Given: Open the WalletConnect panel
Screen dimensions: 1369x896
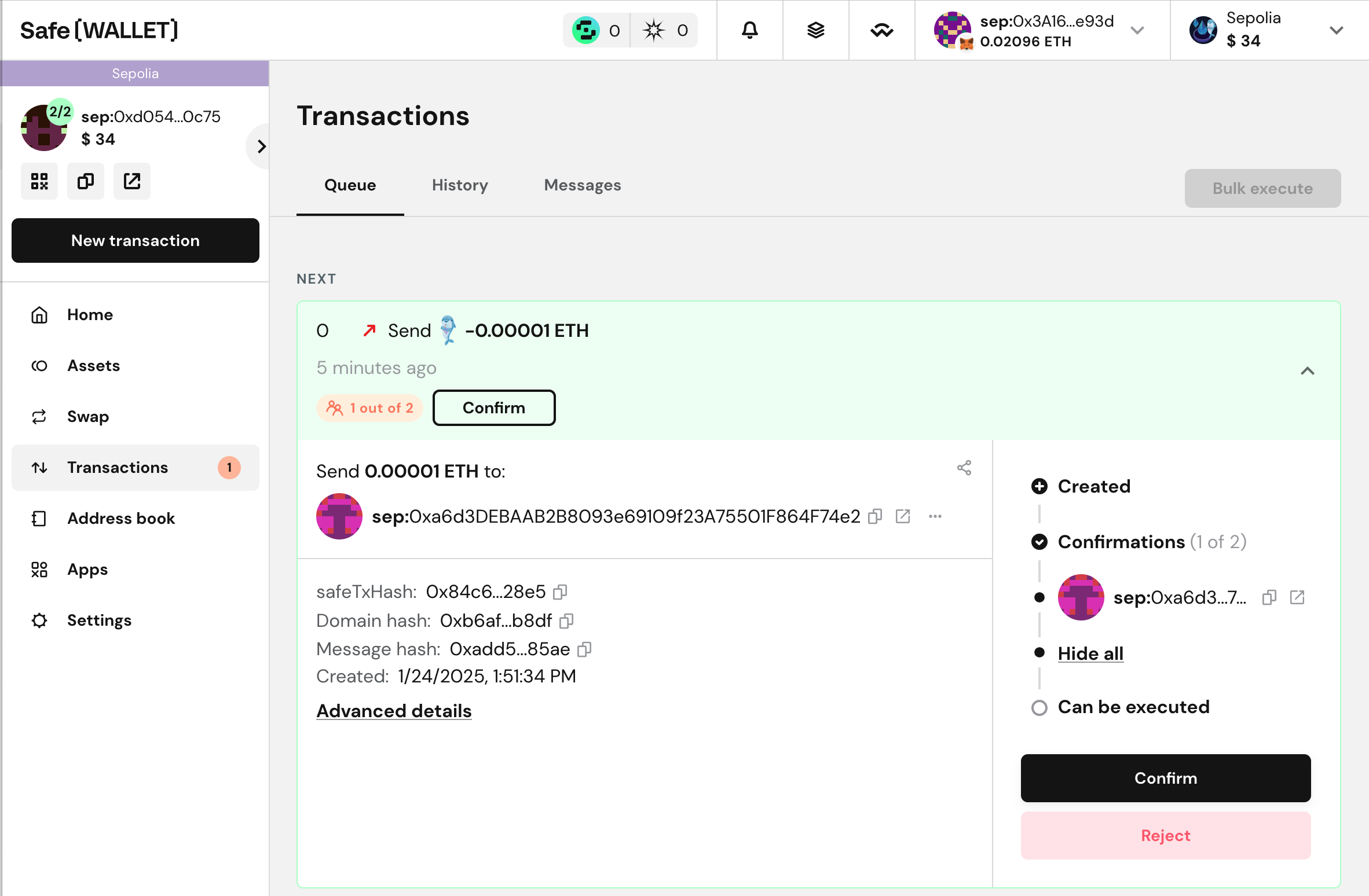Looking at the screenshot, I should 881,30.
